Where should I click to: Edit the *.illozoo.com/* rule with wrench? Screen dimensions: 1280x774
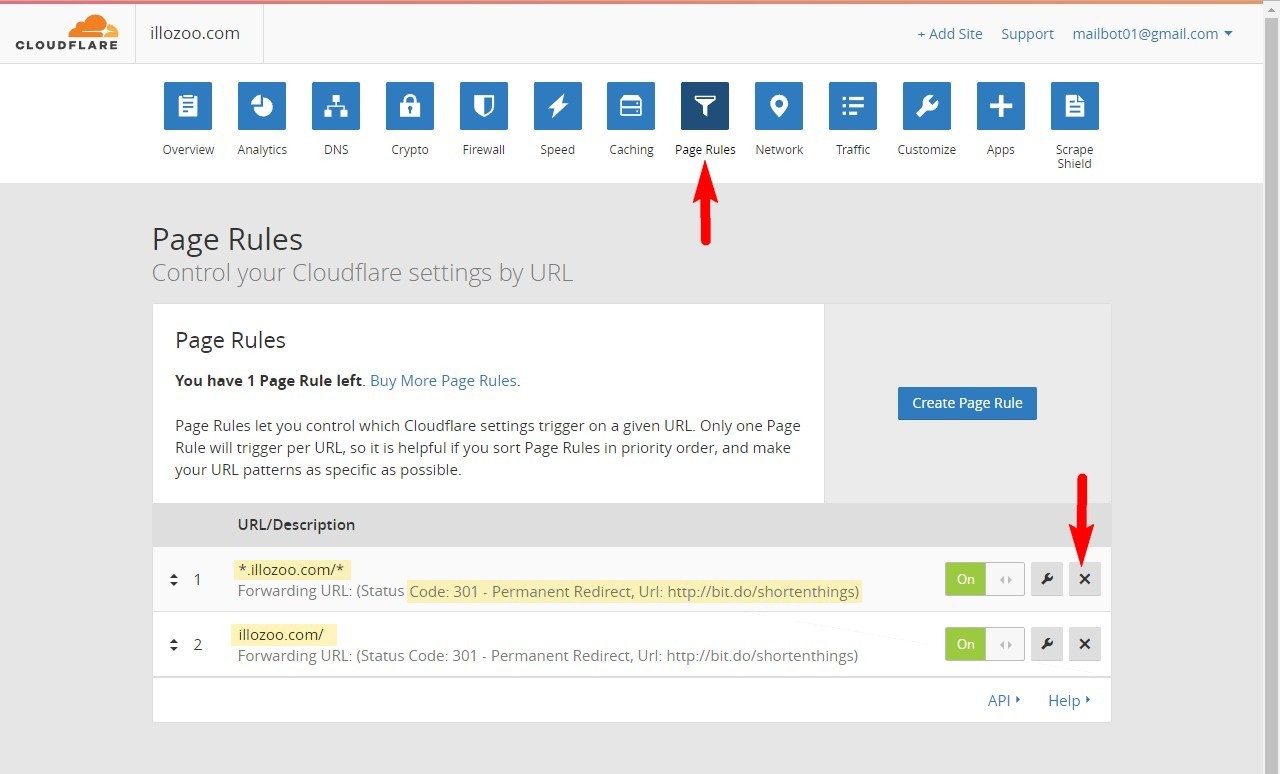[1047, 579]
